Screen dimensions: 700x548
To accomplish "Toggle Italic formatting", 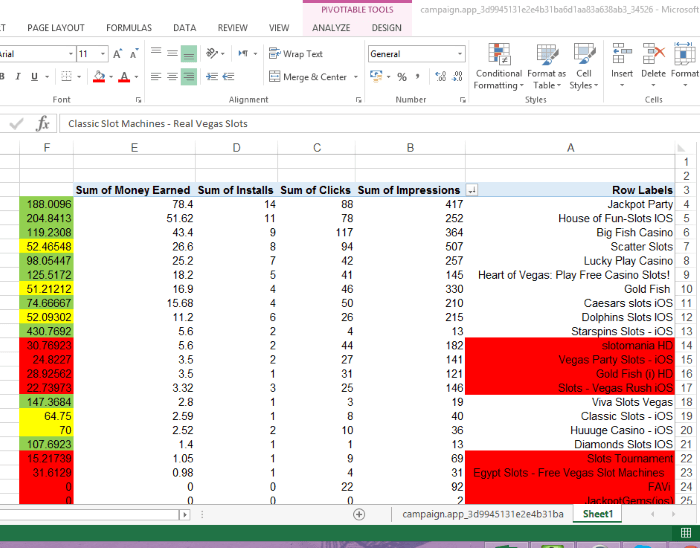I will coord(18,77).
